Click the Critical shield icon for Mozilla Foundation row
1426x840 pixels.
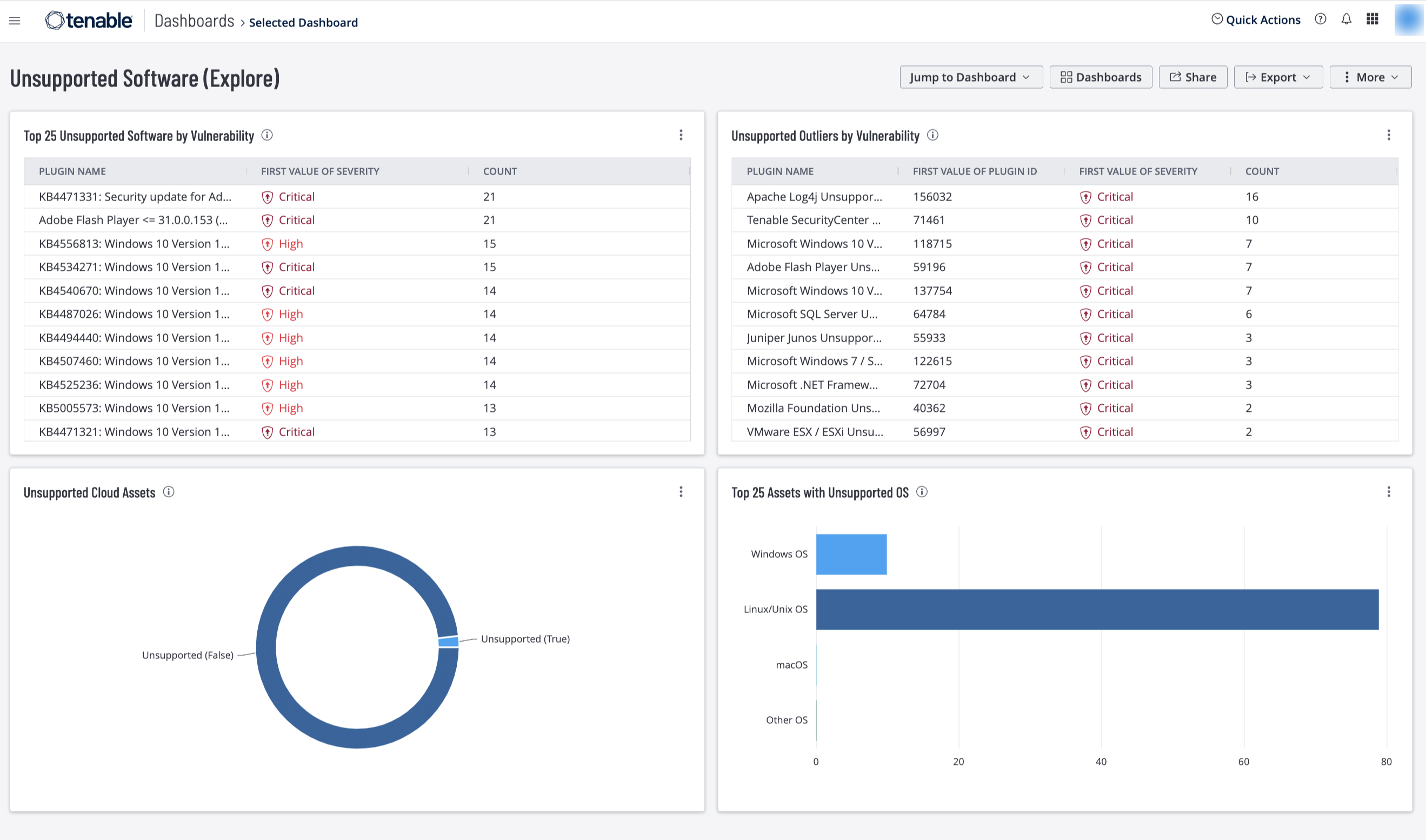[1085, 408]
